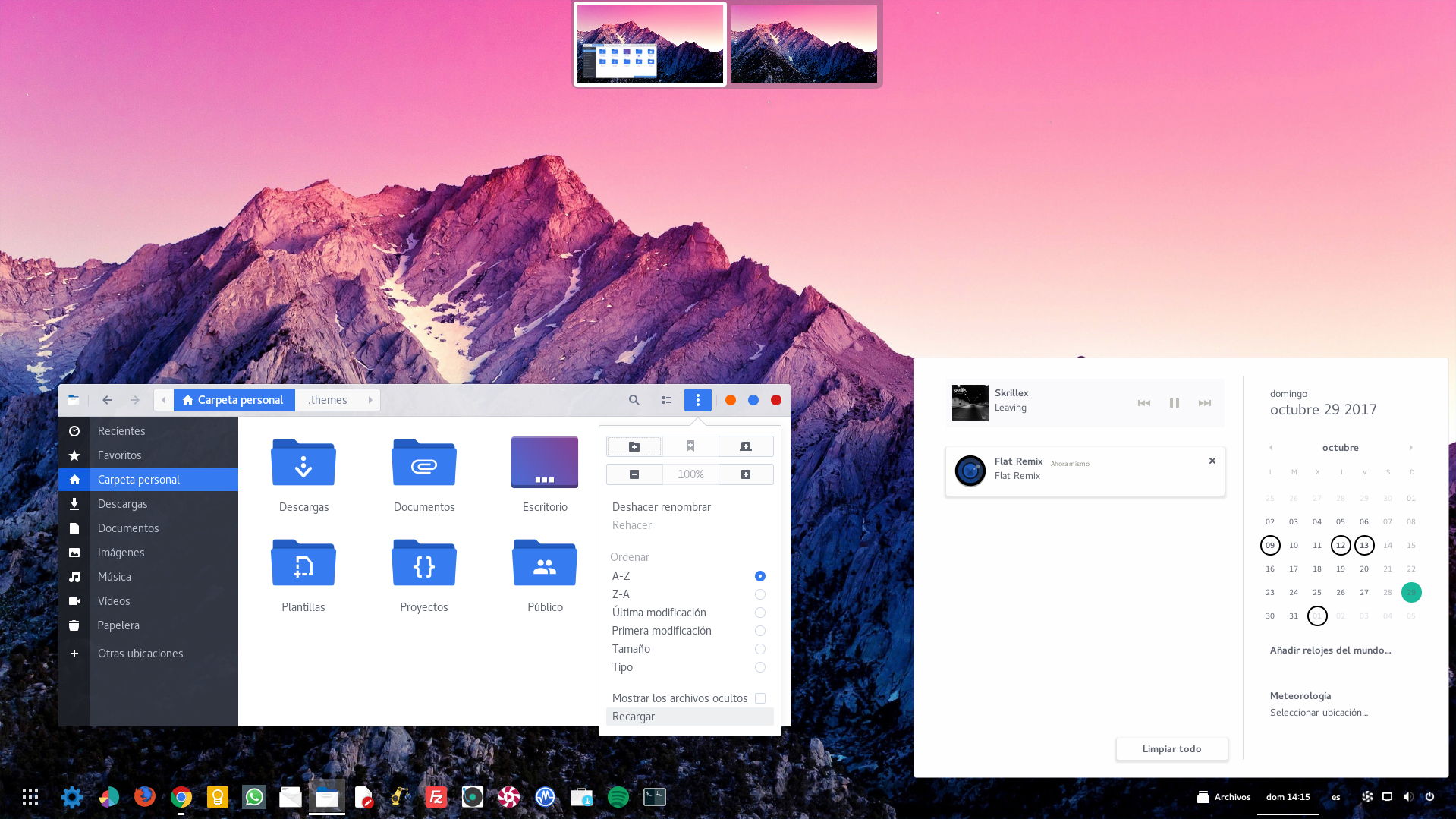Select the Público folder icon
Image resolution: width=1456 pixels, height=819 pixels.
545,562
